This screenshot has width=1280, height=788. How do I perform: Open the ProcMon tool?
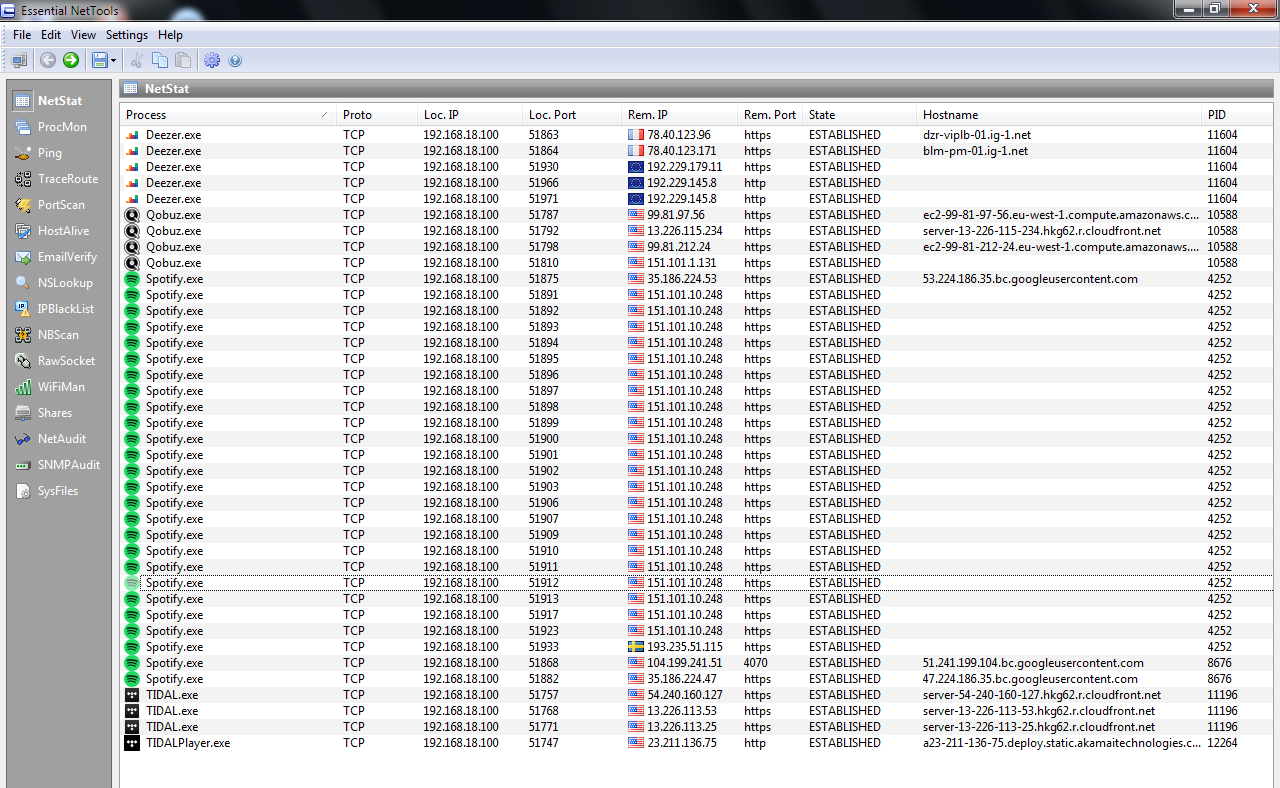coord(51,127)
